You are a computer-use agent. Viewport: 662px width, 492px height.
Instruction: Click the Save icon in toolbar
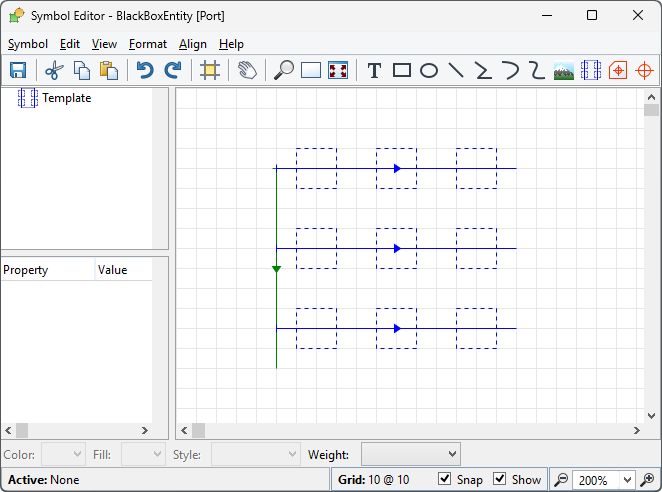point(18,70)
